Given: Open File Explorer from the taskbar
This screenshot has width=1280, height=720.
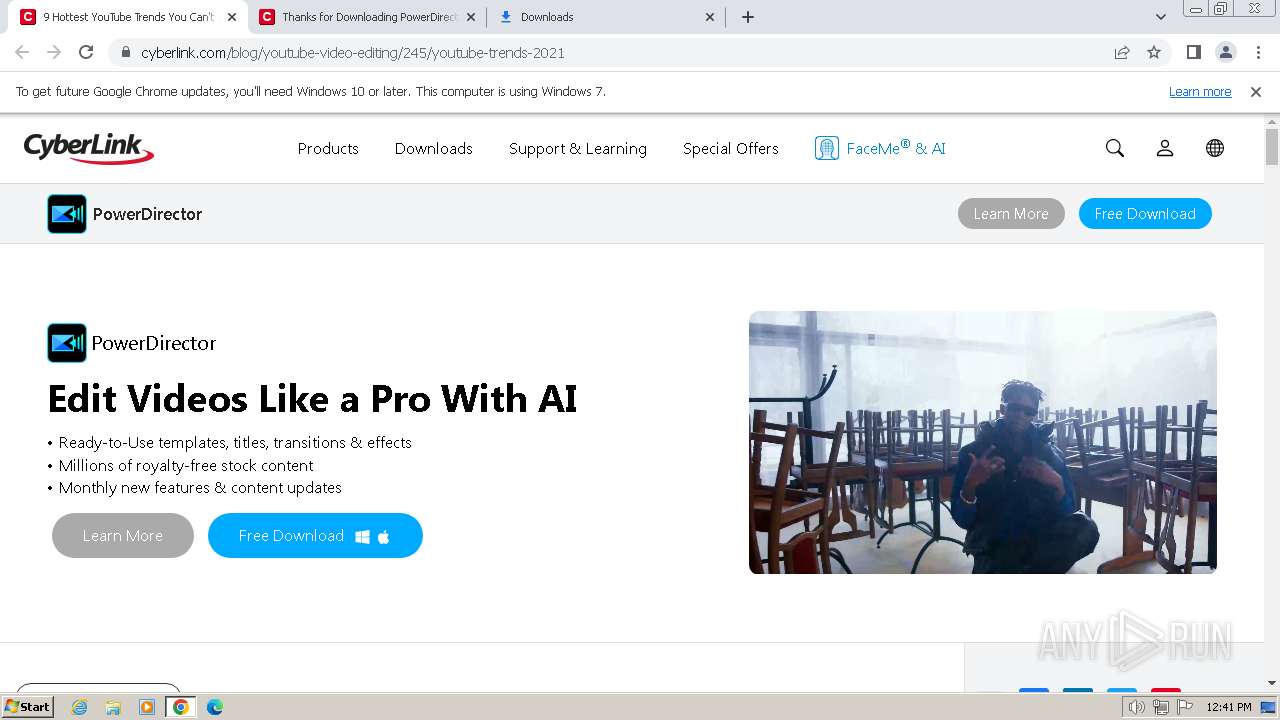Looking at the screenshot, I should [x=113, y=707].
